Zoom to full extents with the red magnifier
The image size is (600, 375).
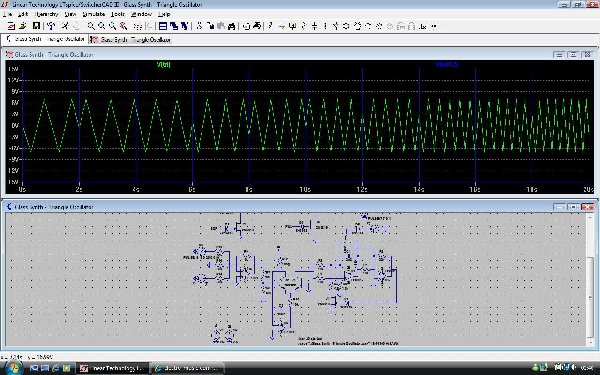[123, 26]
